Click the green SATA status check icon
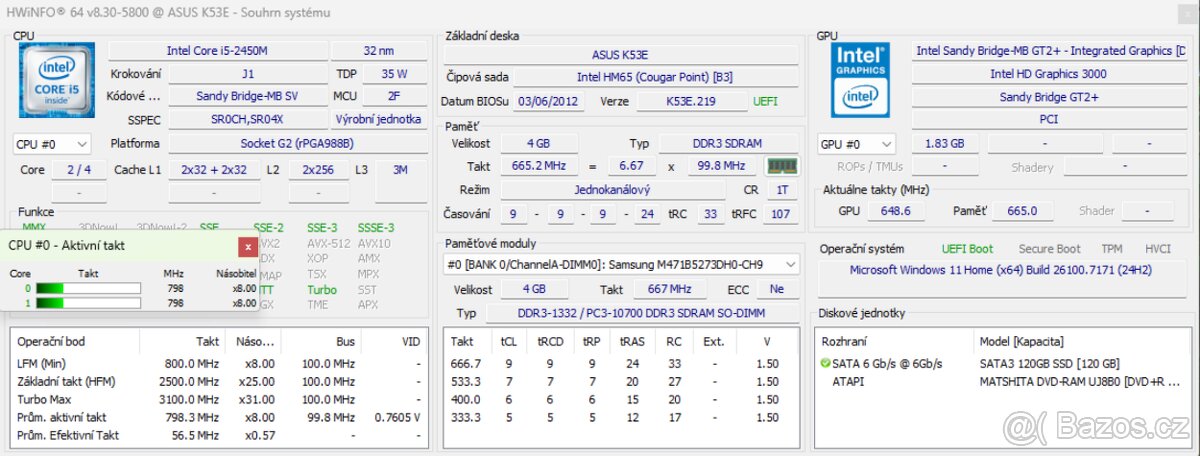The height and width of the screenshot is (456, 1200). pos(825,363)
